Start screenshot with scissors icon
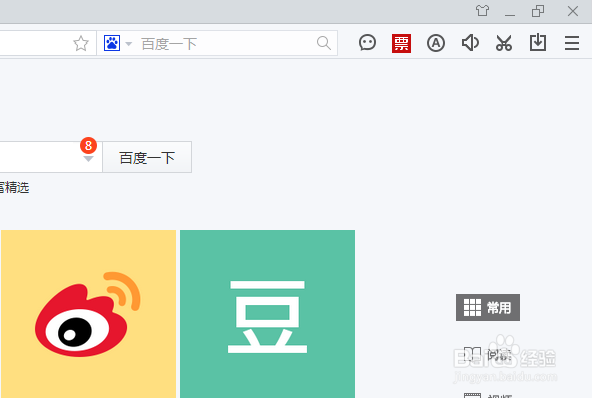The height and width of the screenshot is (398, 592). tap(504, 43)
